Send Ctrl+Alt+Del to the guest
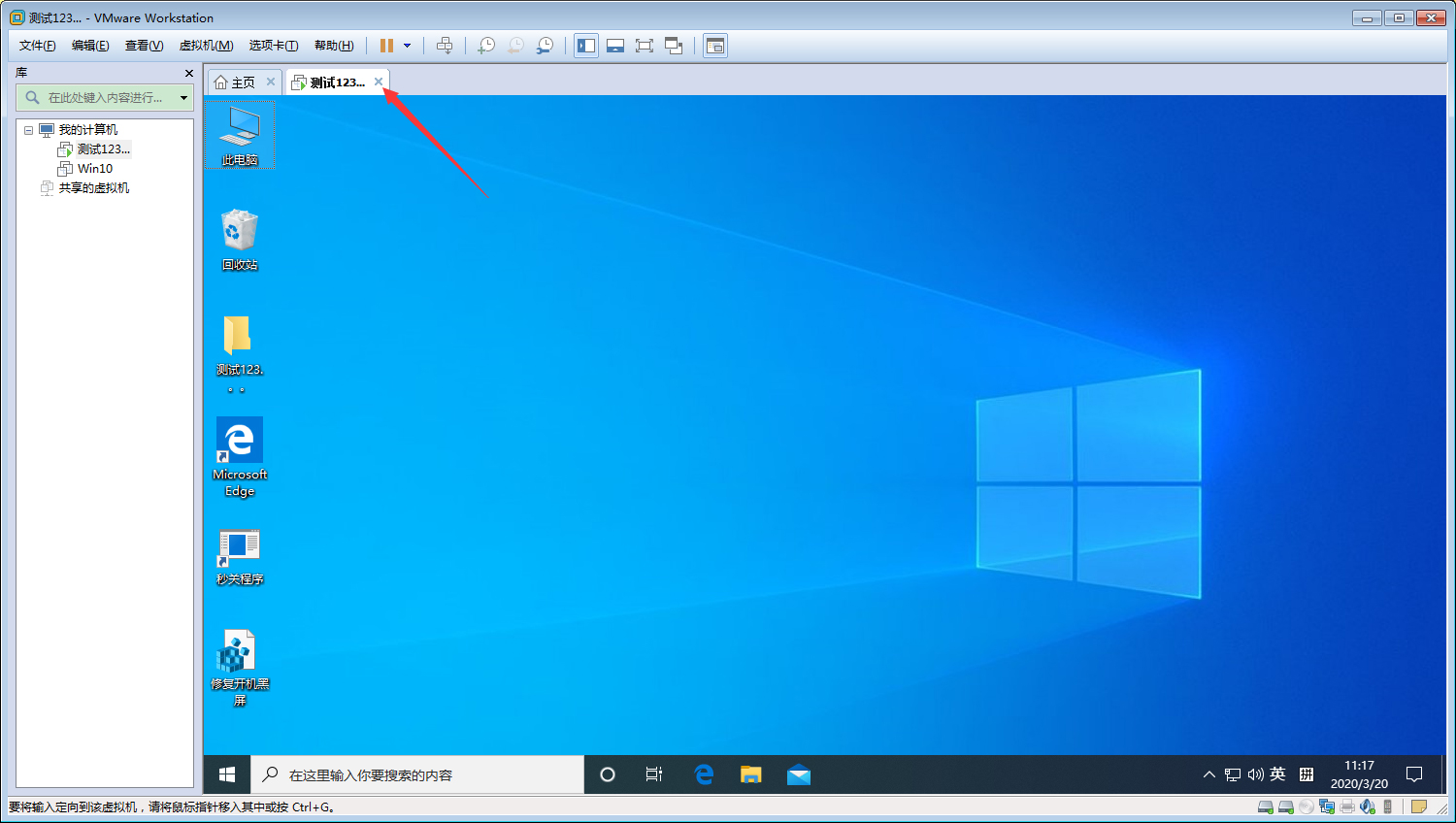 pos(444,46)
